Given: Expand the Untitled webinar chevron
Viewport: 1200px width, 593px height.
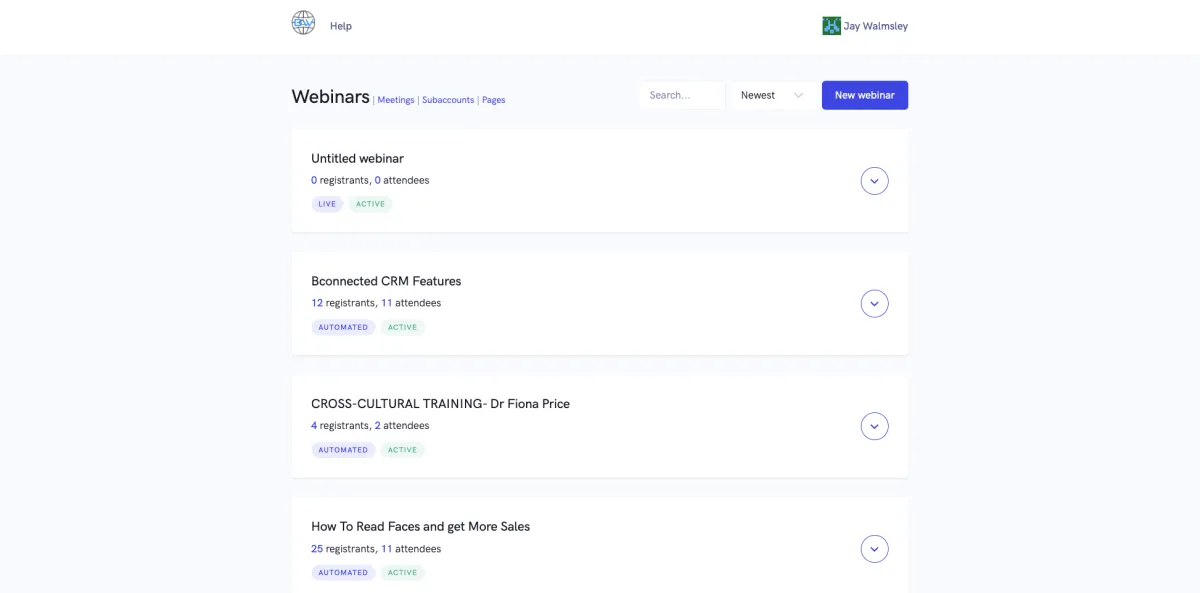Looking at the screenshot, I should click(x=875, y=181).
